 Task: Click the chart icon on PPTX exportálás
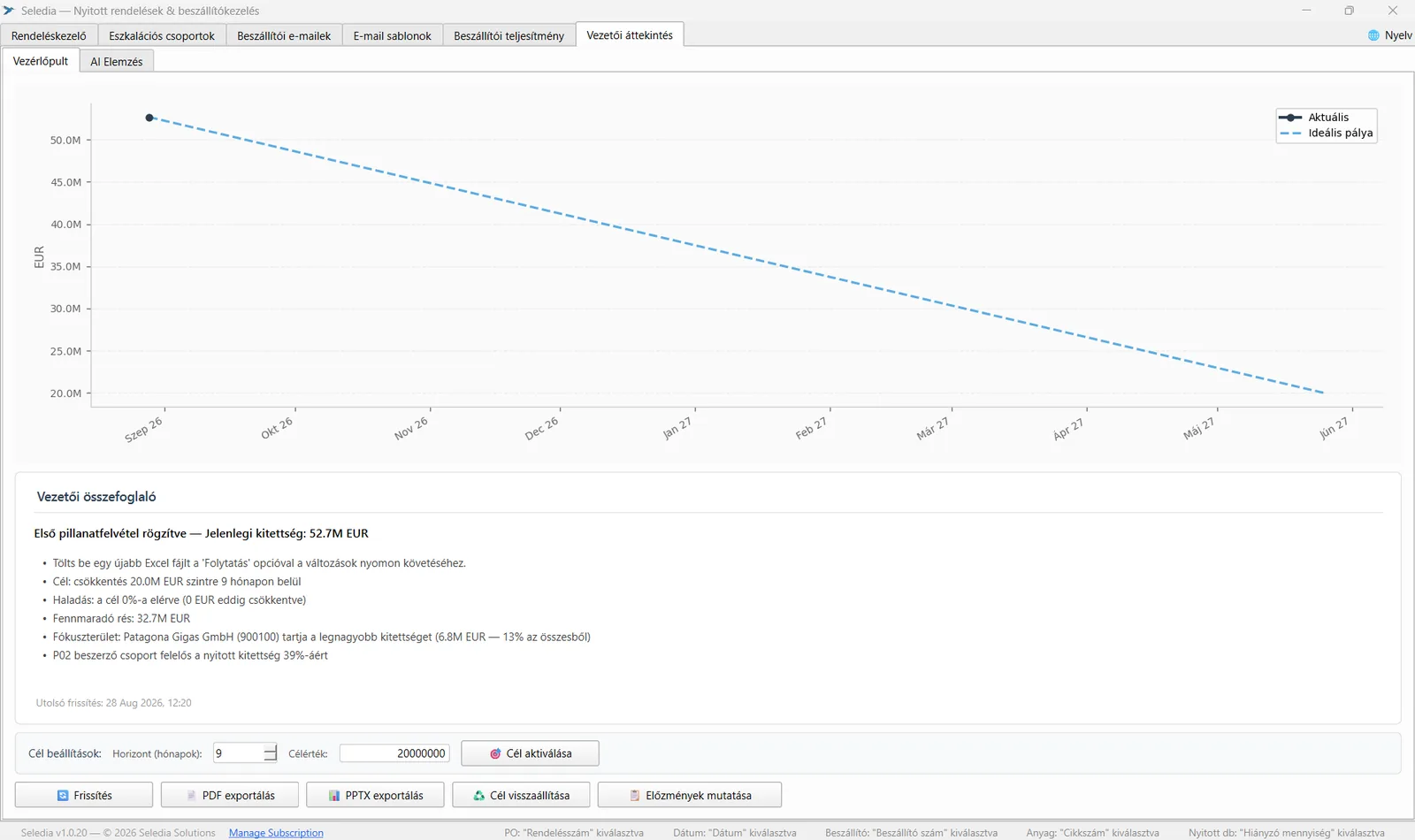334,796
